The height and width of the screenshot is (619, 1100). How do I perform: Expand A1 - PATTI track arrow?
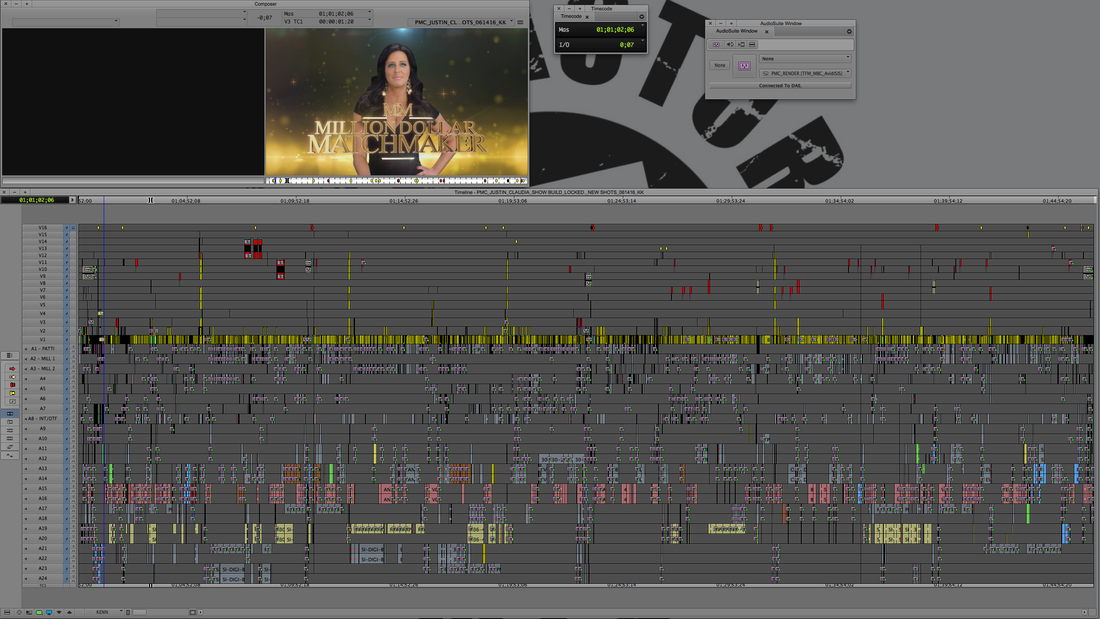pos(26,349)
